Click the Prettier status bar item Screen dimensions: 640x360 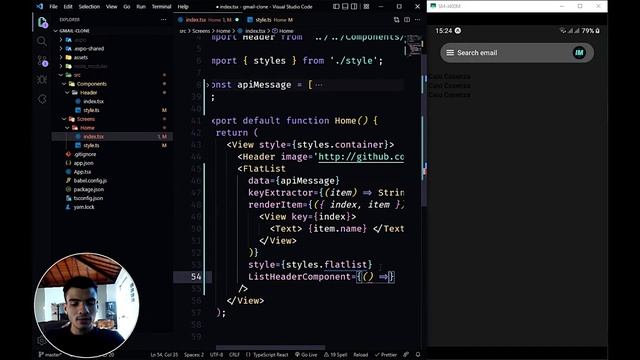click(386, 355)
